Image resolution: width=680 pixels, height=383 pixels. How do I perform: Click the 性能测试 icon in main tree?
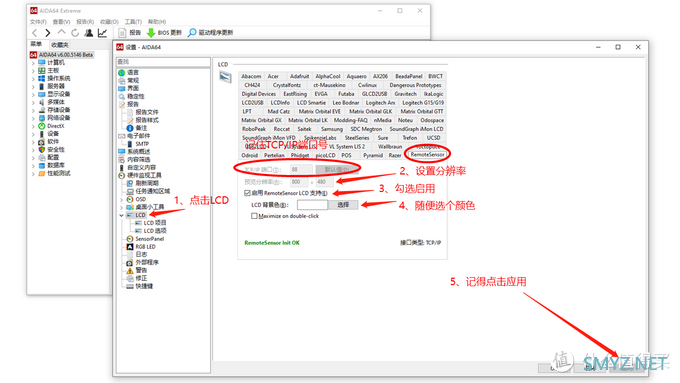tap(42, 173)
